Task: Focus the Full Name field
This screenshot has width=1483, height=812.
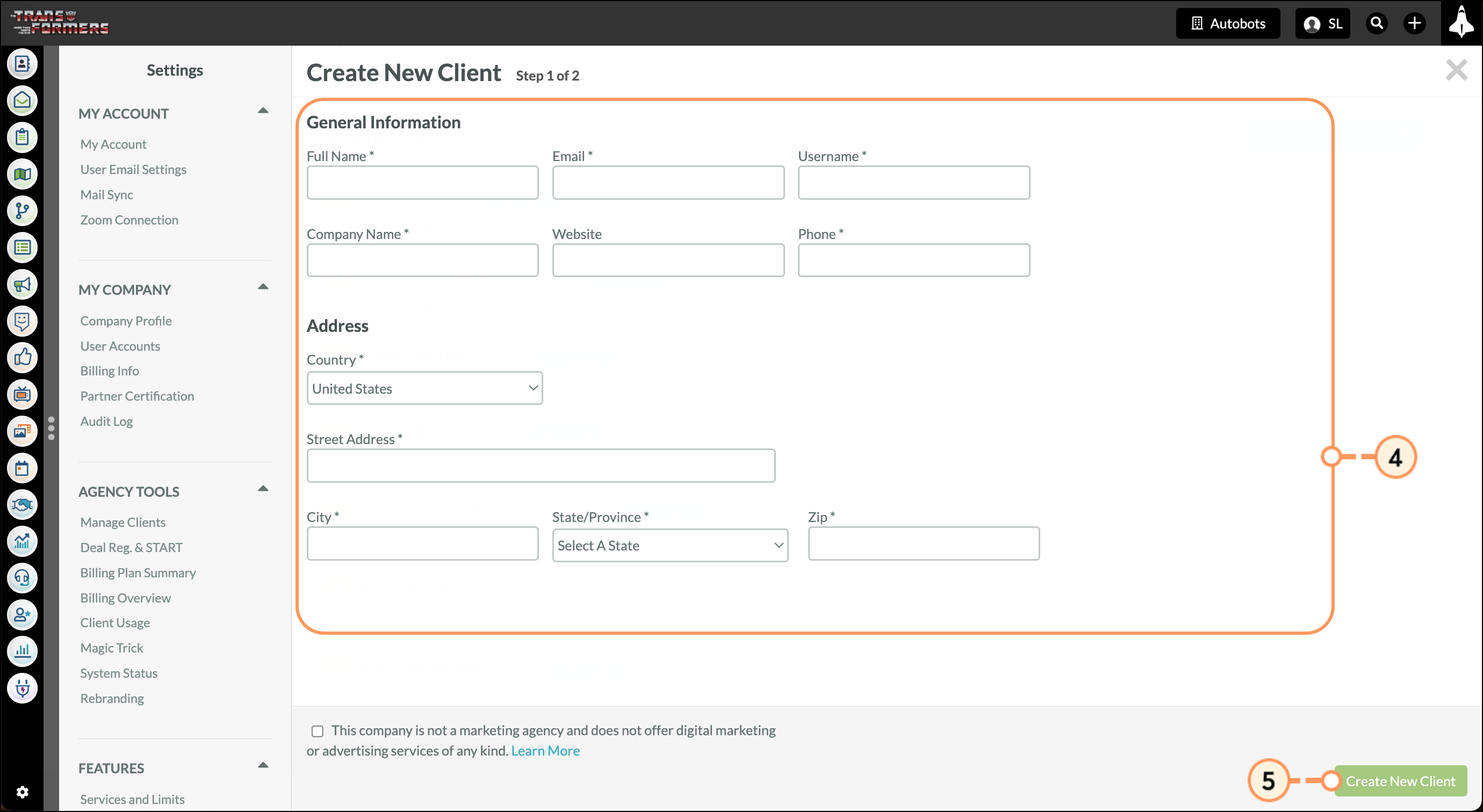Action: coord(422,183)
